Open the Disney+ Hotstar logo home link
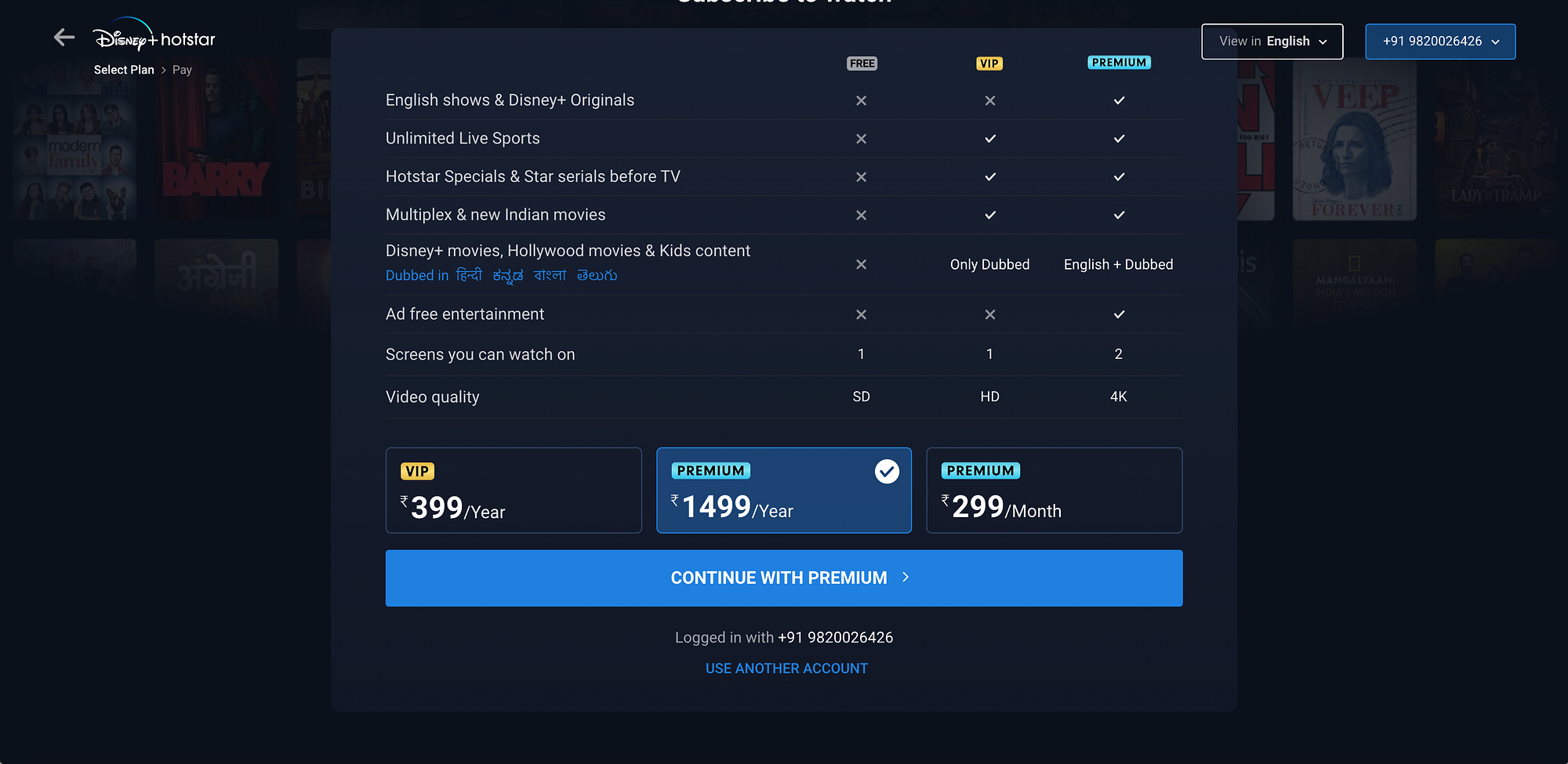The width and height of the screenshot is (1568, 764). click(154, 35)
